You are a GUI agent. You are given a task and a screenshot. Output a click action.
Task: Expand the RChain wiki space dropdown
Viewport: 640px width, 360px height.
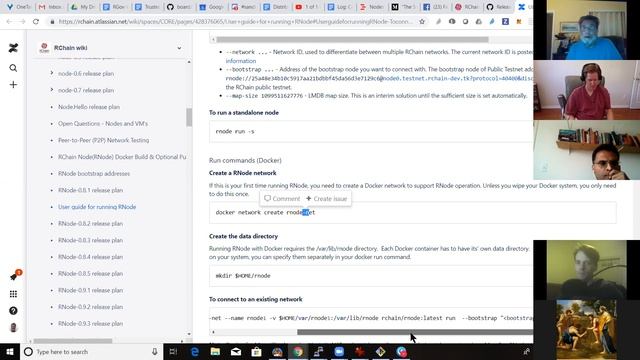[179, 48]
